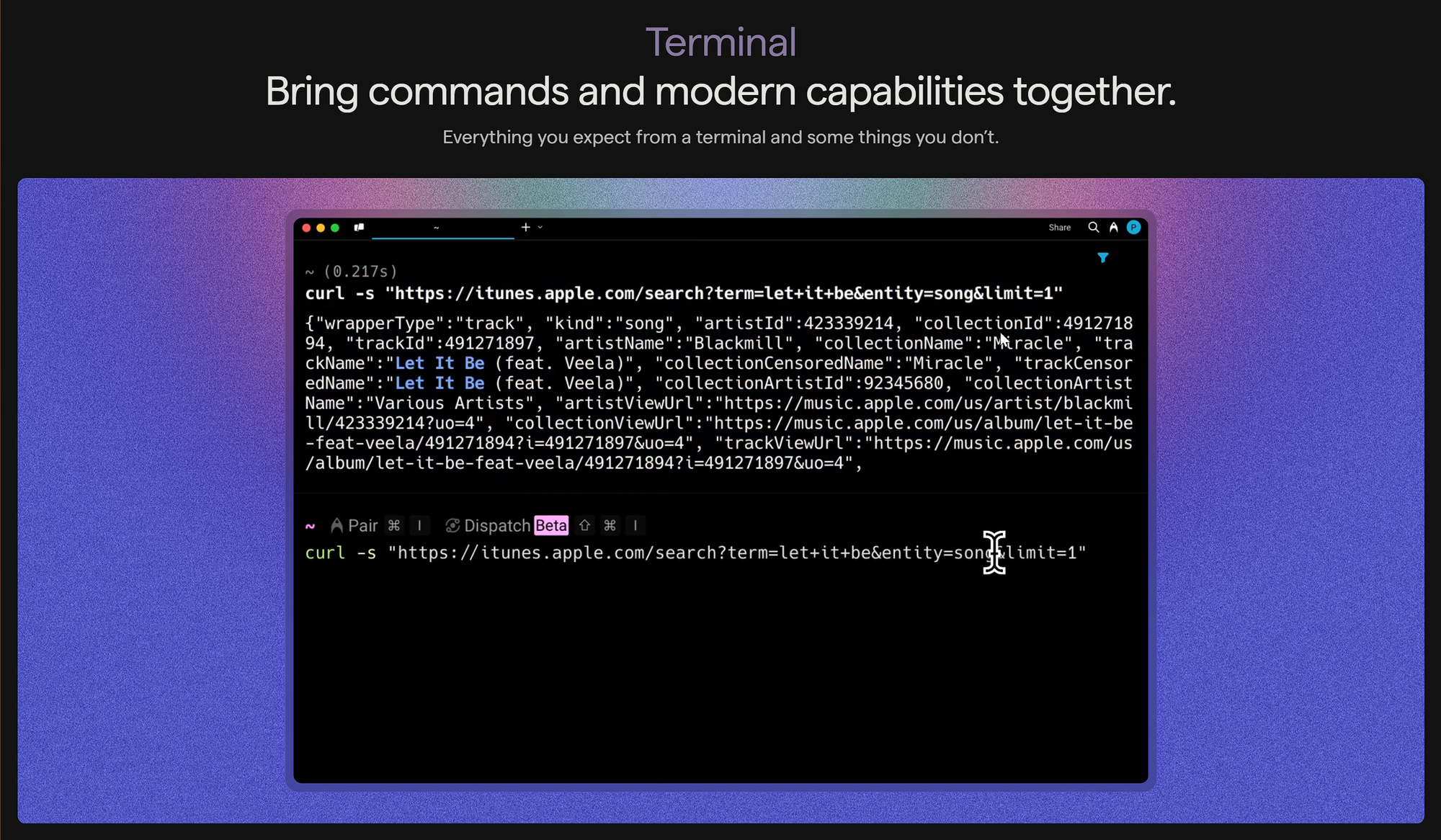Click the pink Beta badge

pyautogui.click(x=551, y=526)
